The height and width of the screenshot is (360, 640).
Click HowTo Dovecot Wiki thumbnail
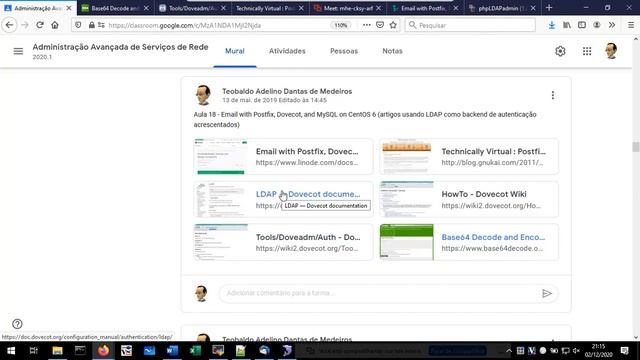(x=407, y=199)
